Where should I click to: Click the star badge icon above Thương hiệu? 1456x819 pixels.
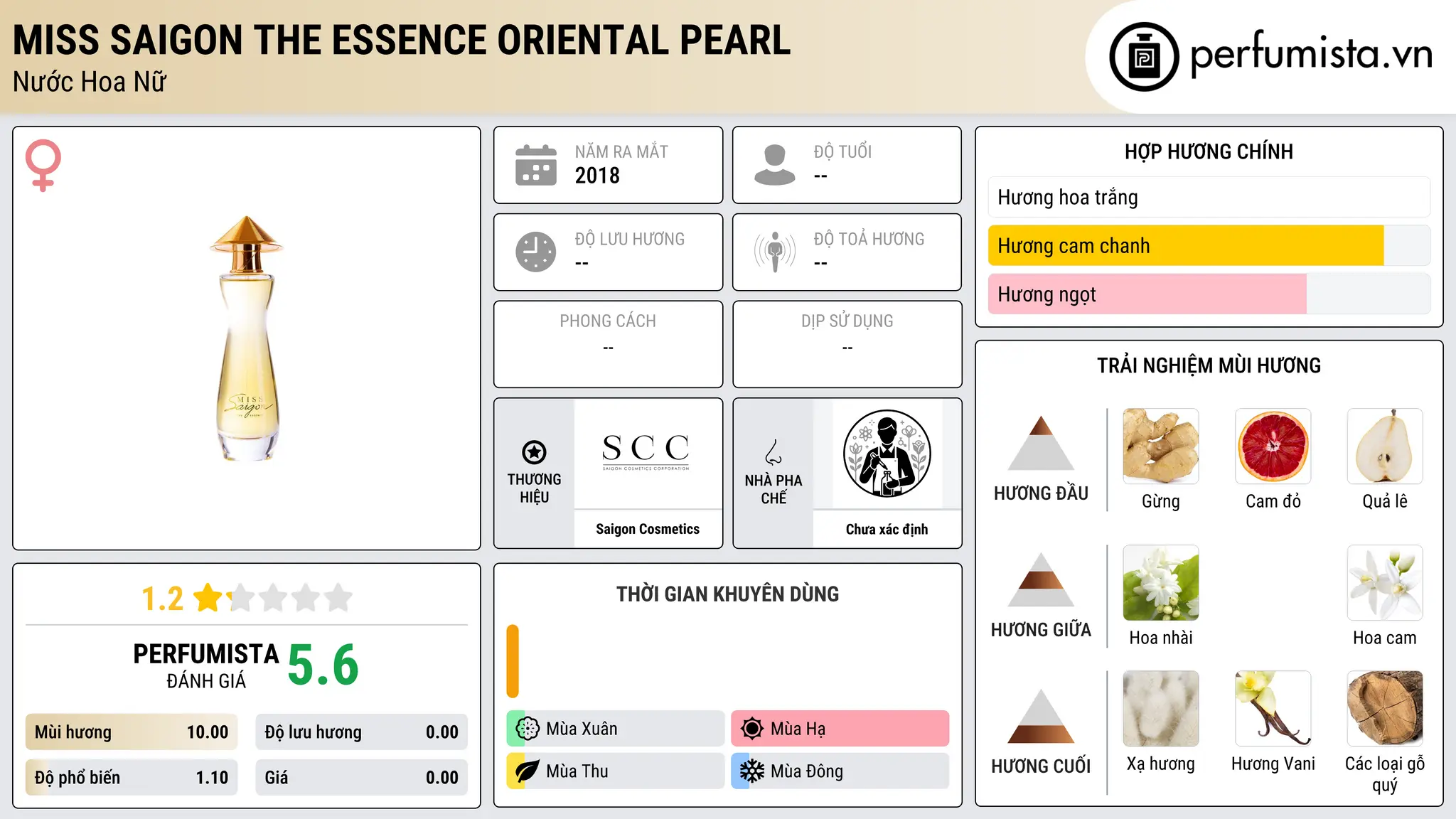[534, 452]
